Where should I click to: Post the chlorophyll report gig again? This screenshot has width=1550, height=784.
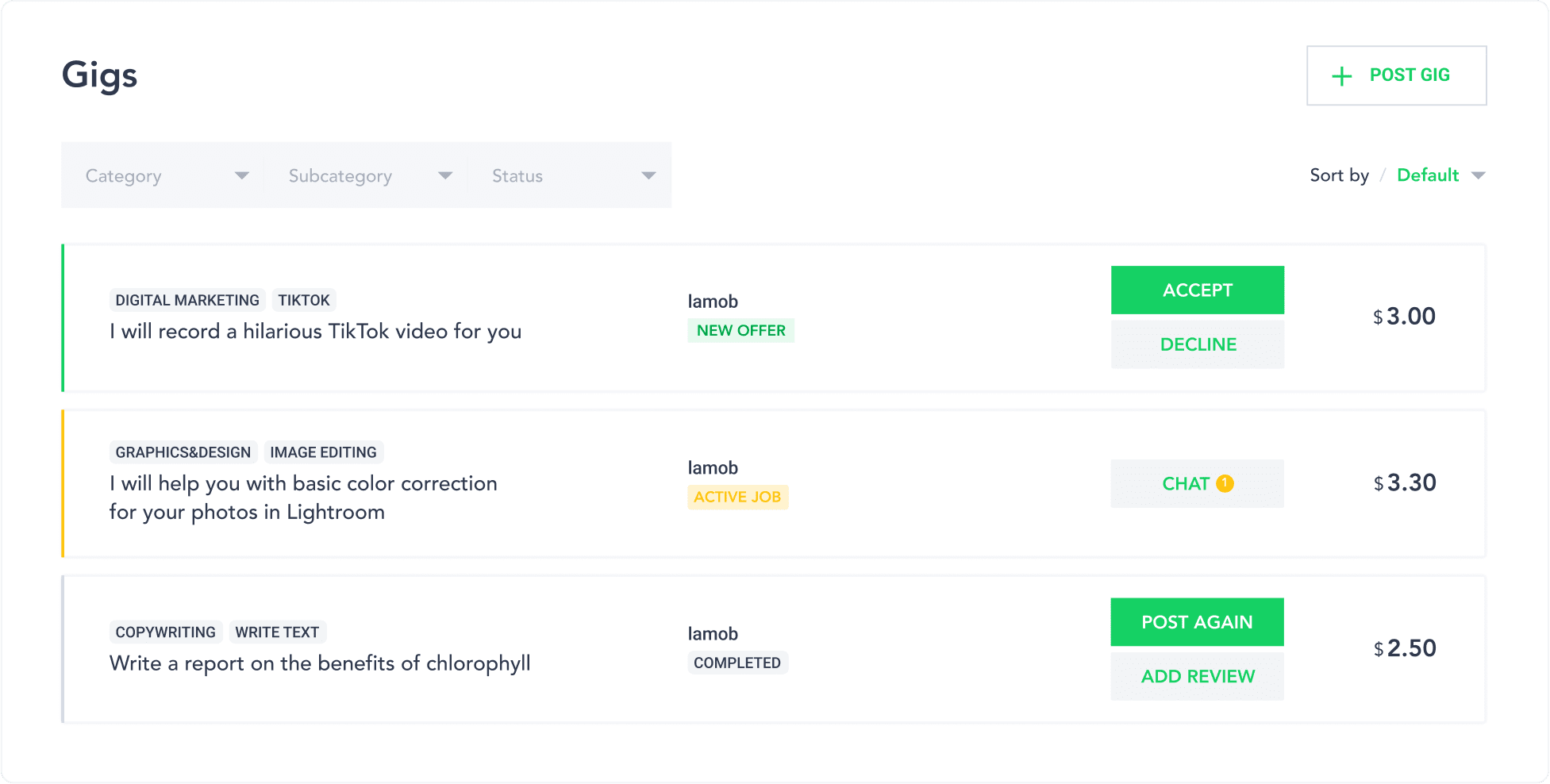click(1197, 622)
